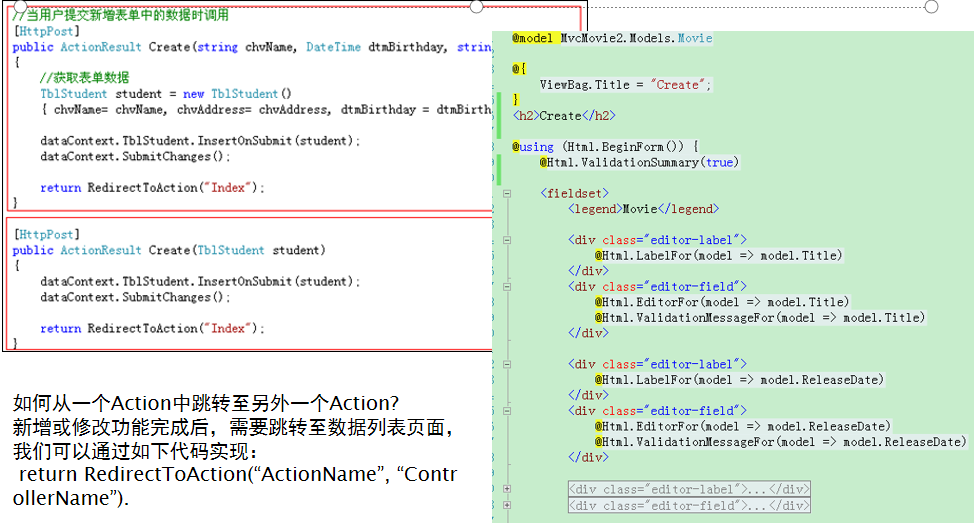Screen dimensions: 975x523
Task: Collapse the editor-label div above LabelFor Title
Action: coord(507,240)
